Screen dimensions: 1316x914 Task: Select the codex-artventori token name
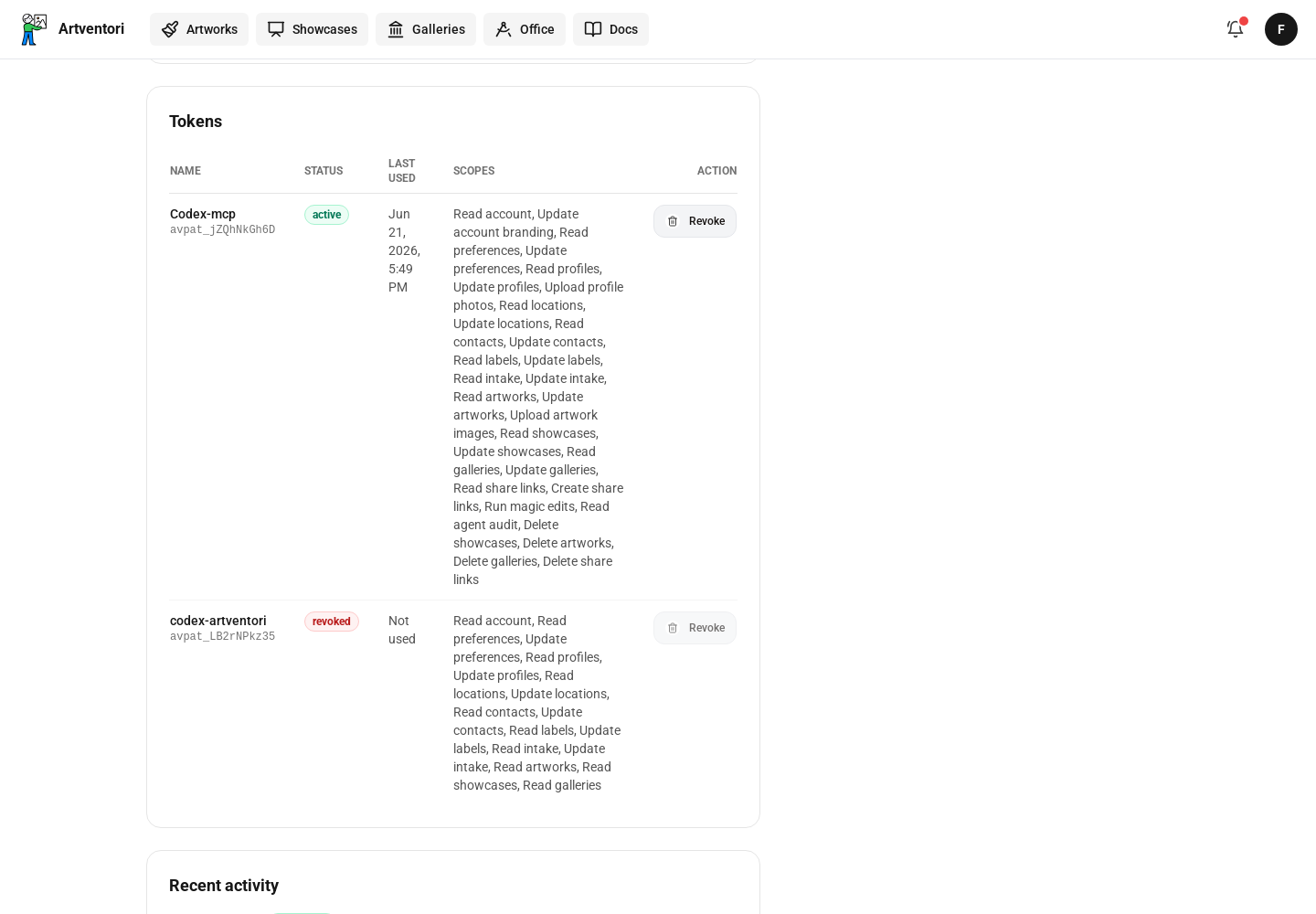pos(218,621)
